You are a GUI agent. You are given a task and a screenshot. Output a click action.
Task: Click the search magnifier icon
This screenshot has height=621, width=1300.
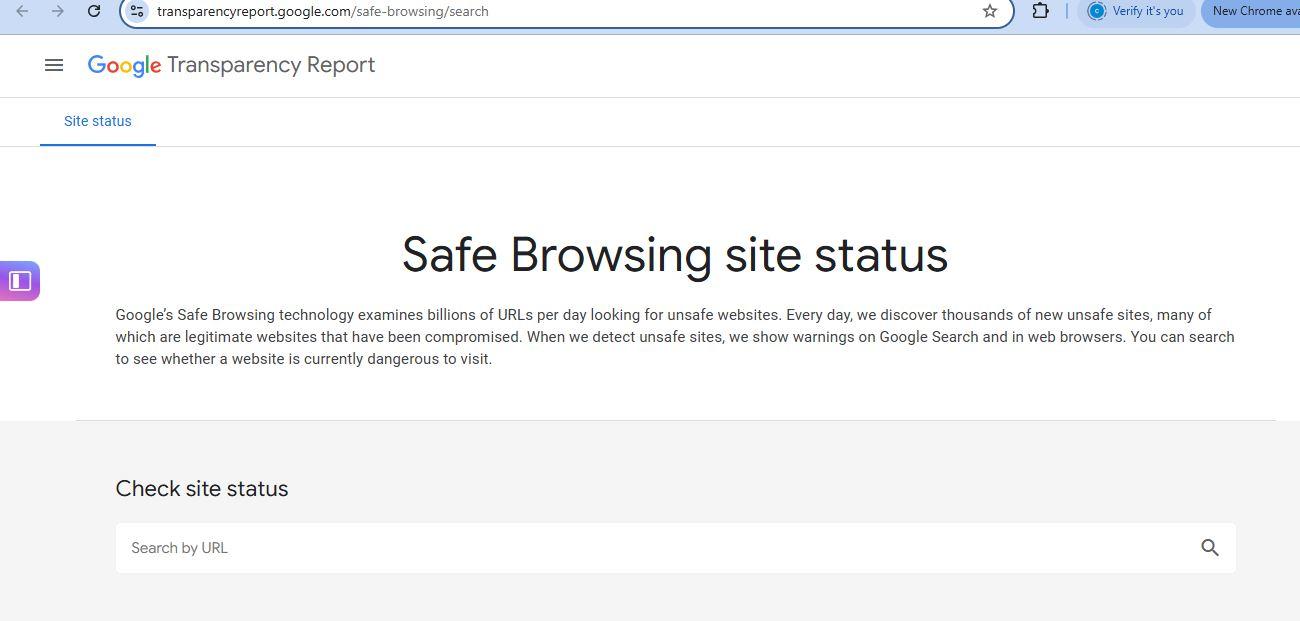[x=1209, y=548]
